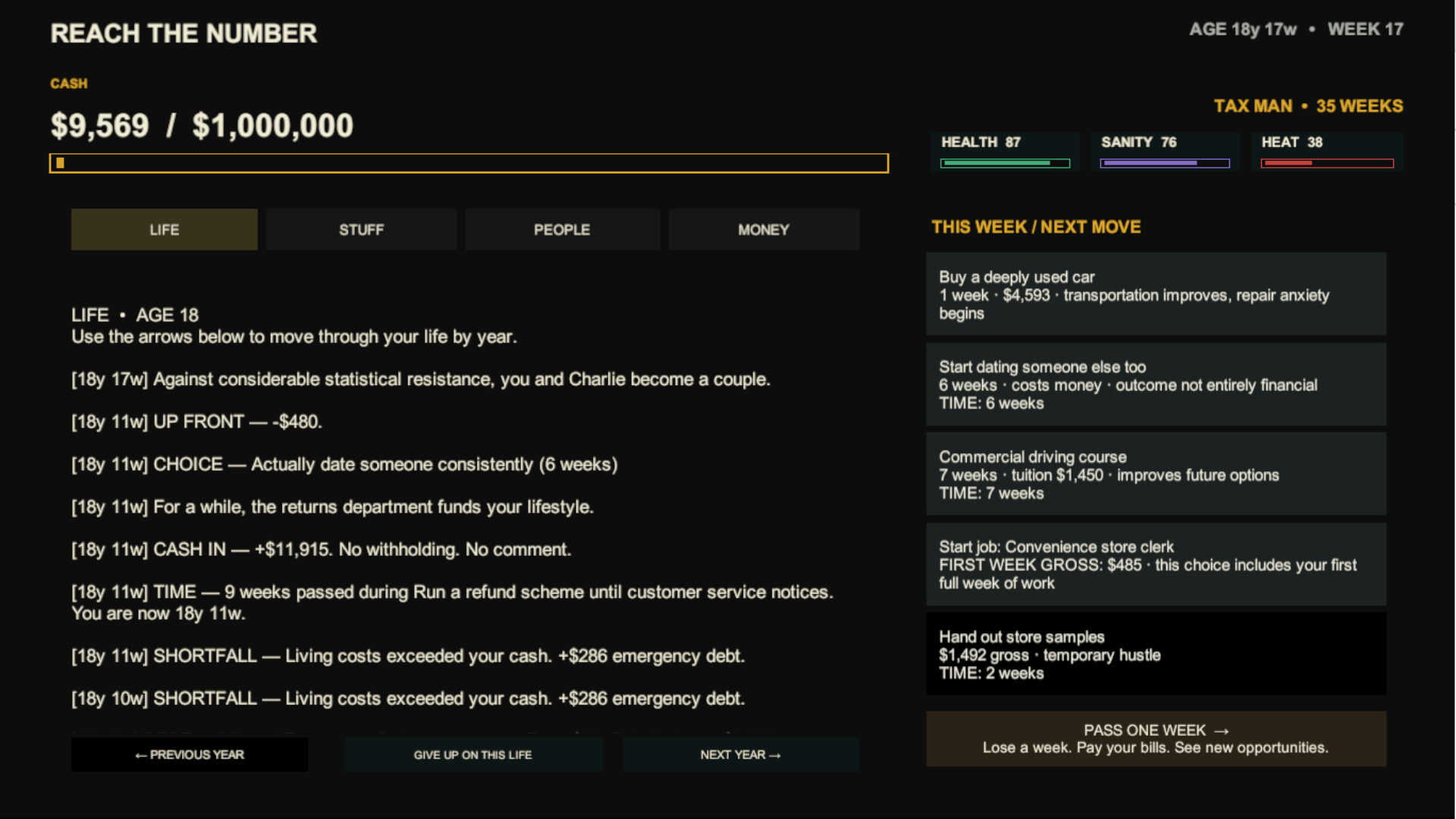Screen dimensions: 1456x819
Task: Pick the Commercial driving course option
Action: (1156, 474)
